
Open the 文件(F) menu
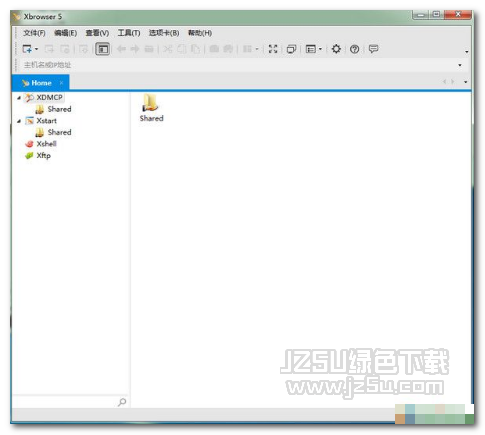[x=34, y=33]
